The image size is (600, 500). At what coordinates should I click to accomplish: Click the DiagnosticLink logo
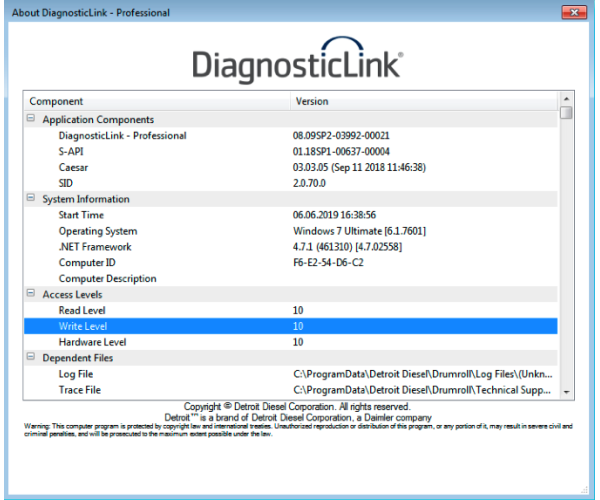click(x=297, y=60)
